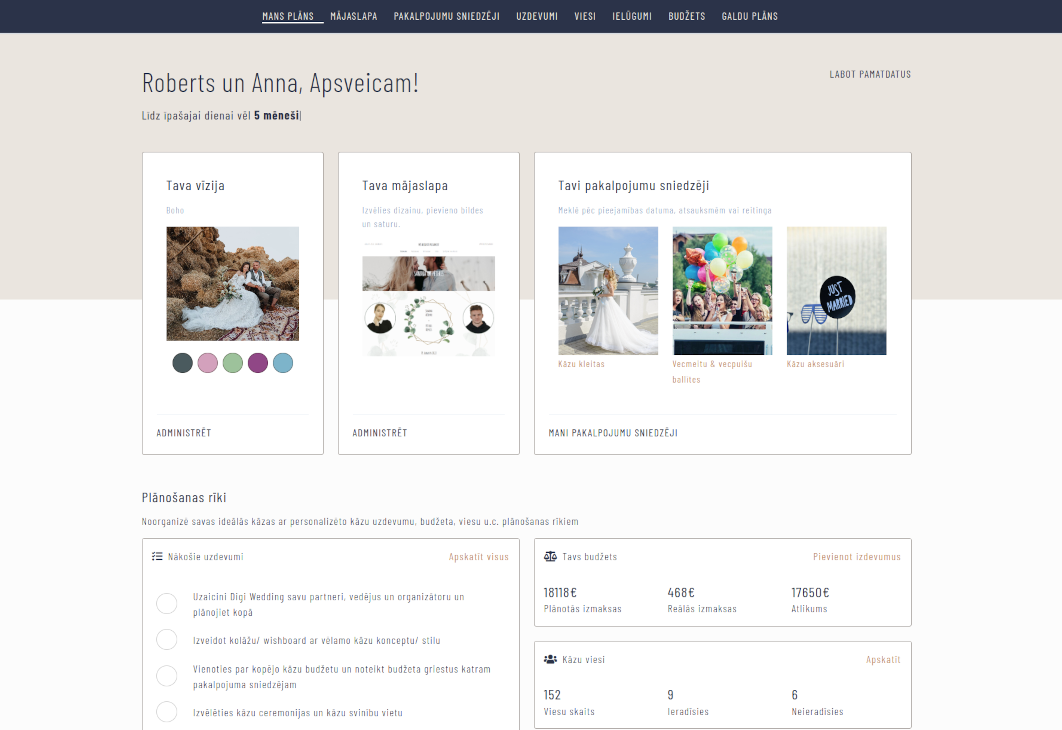Pick the light blue color swatch
Image resolution: width=1062 pixels, height=730 pixels.
[283, 363]
